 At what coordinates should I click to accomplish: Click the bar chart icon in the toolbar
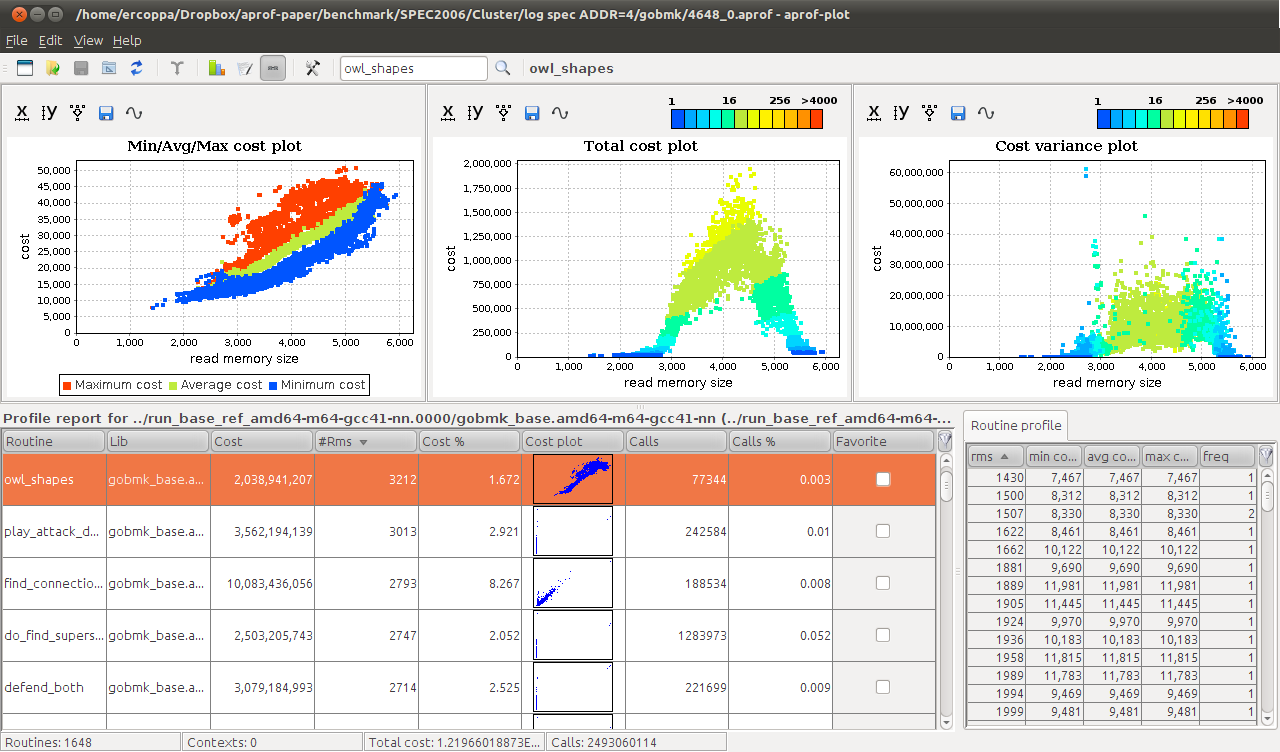(216, 67)
